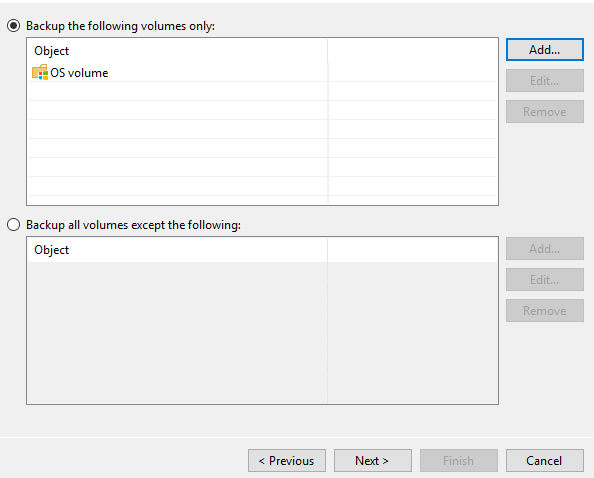Click the Remove button beside the exclusion list
Image resolution: width=594 pixels, height=478 pixels.
[x=544, y=311]
